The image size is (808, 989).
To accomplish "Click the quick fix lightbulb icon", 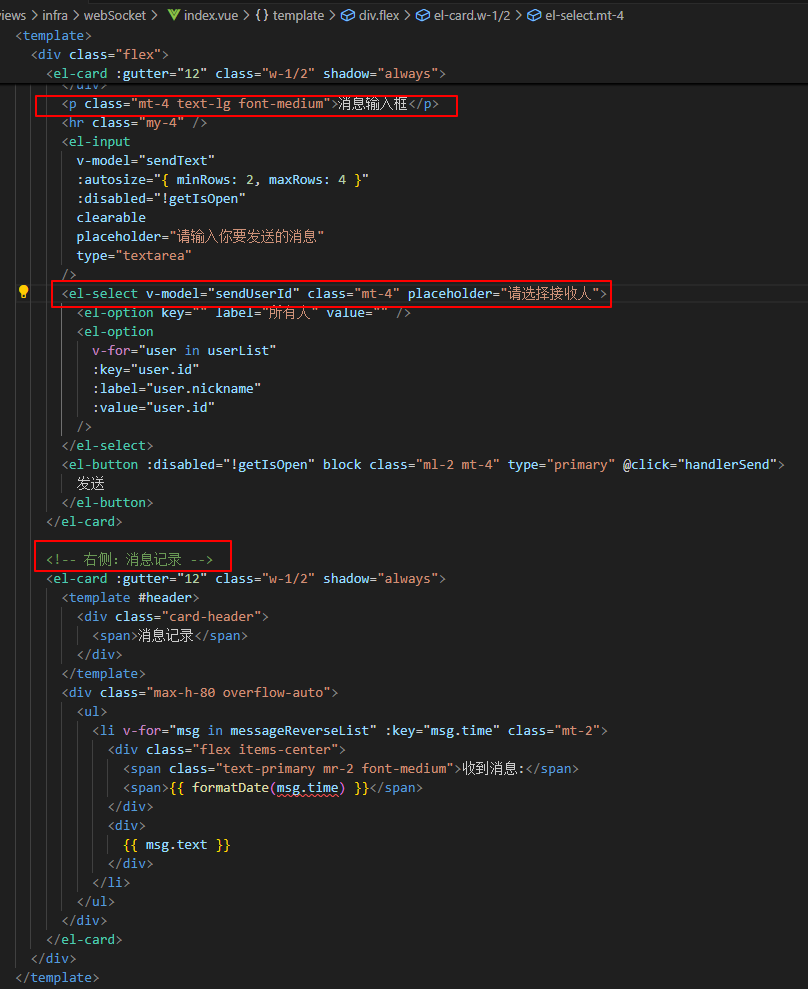I will (23, 292).
